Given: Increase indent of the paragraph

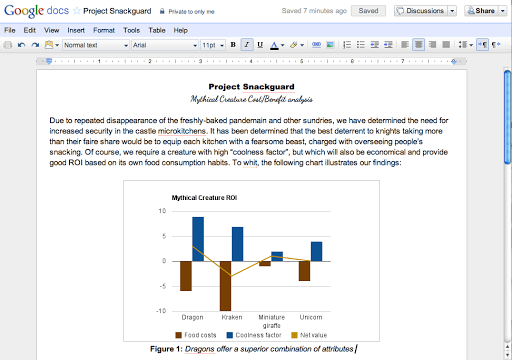Looking at the screenshot, I should click(388, 45).
